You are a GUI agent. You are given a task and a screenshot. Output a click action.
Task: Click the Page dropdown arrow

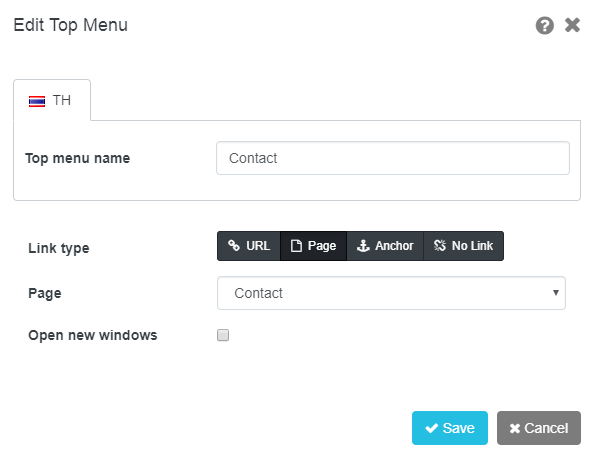tap(556, 292)
